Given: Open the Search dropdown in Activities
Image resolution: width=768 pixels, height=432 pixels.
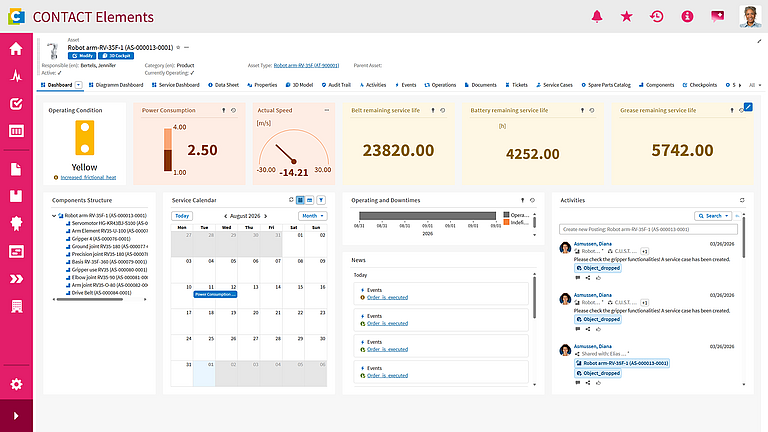Looking at the screenshot, I should coord(713,216).
